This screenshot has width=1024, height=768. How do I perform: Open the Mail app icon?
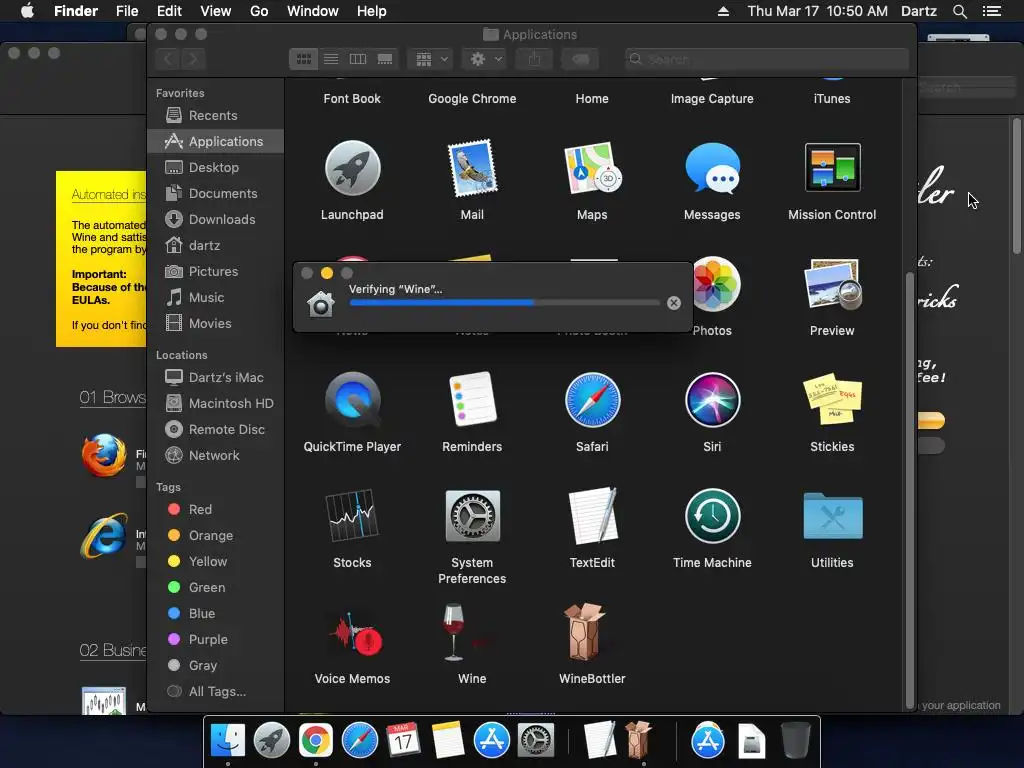pos(472,168)
